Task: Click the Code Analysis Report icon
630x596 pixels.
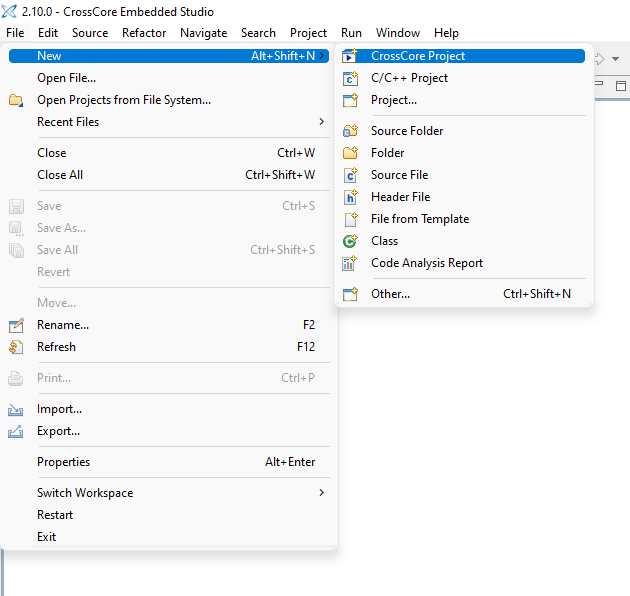Action: 350,263
